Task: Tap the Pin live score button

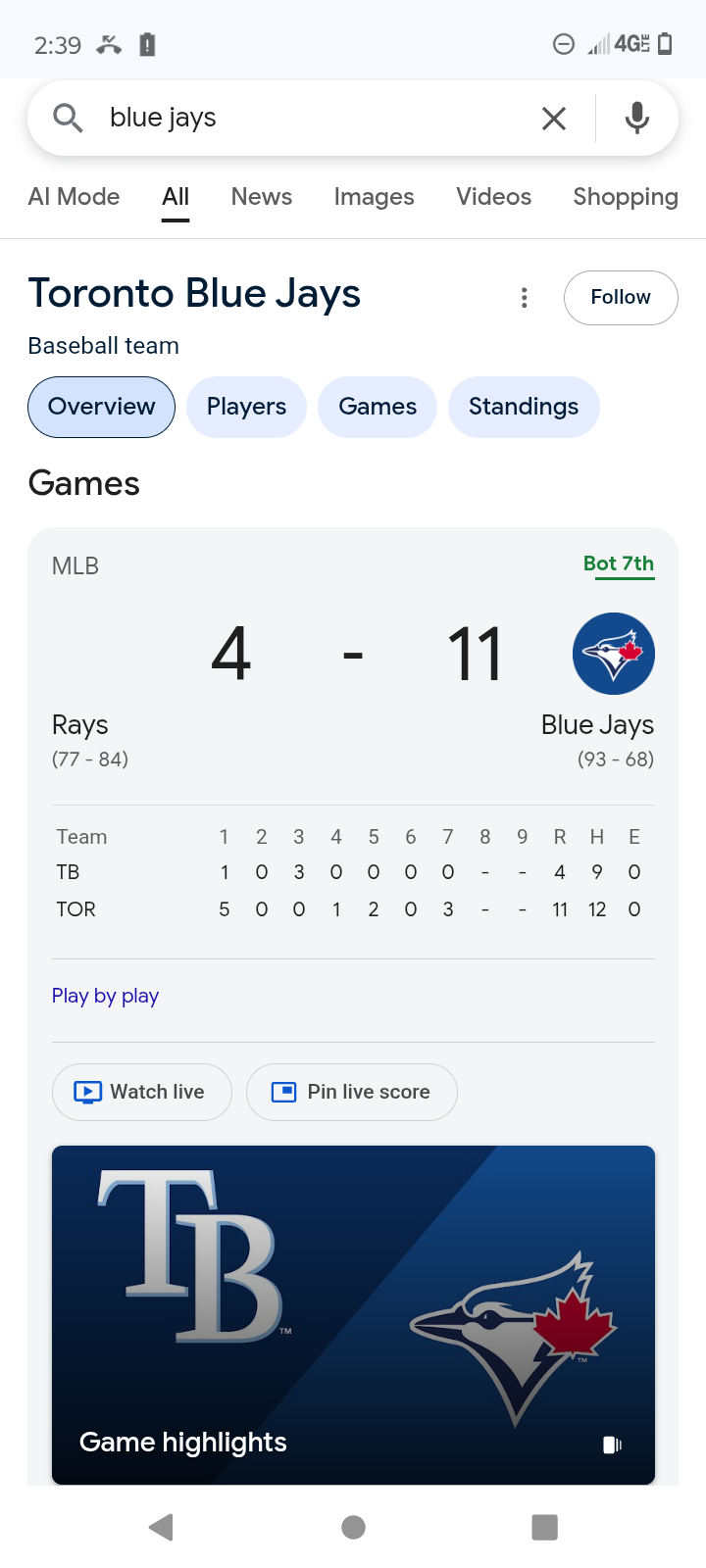Action: tap(352, 1092)
